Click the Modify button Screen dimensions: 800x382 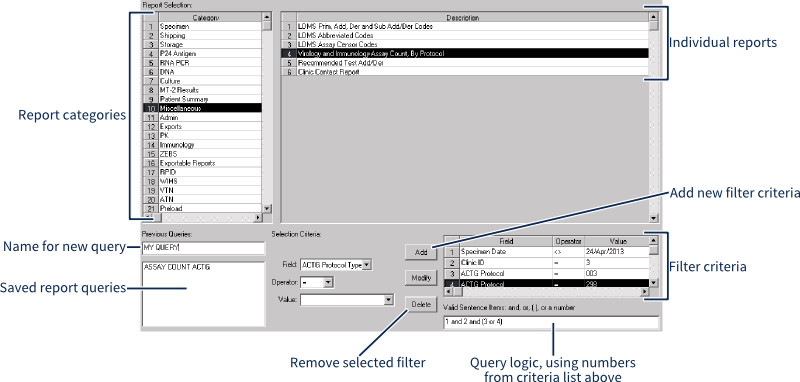421,278
